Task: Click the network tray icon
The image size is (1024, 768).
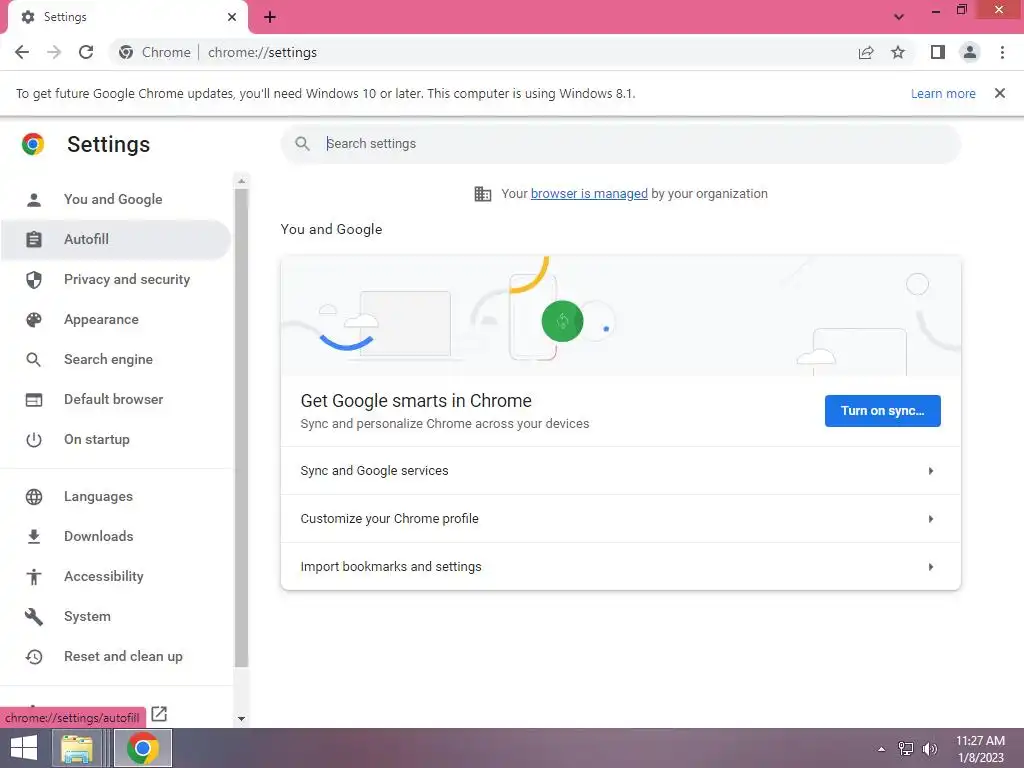Action: (906, 748)
